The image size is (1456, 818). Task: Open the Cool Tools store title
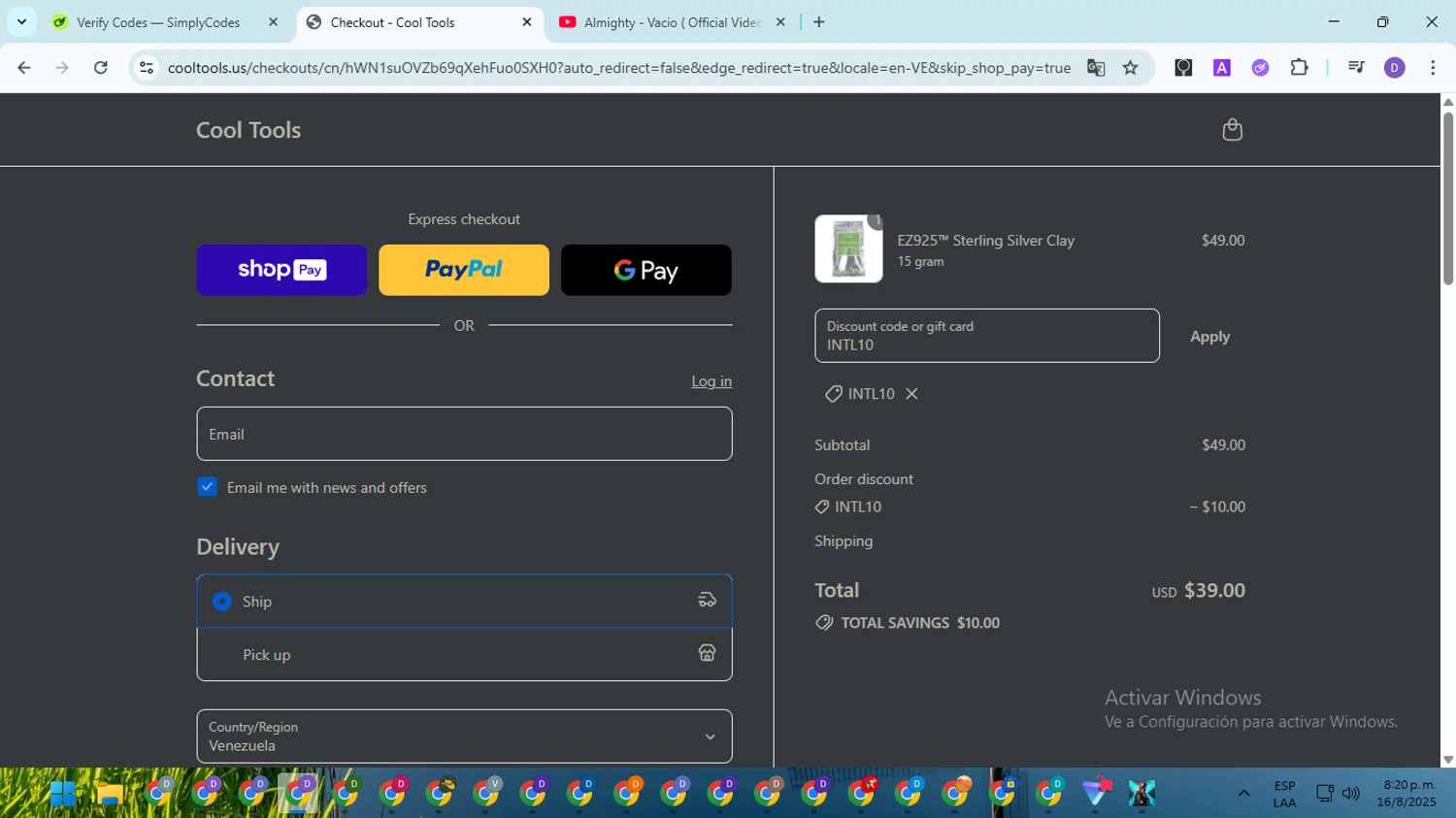pyautogui.click(x=248, y=130)
